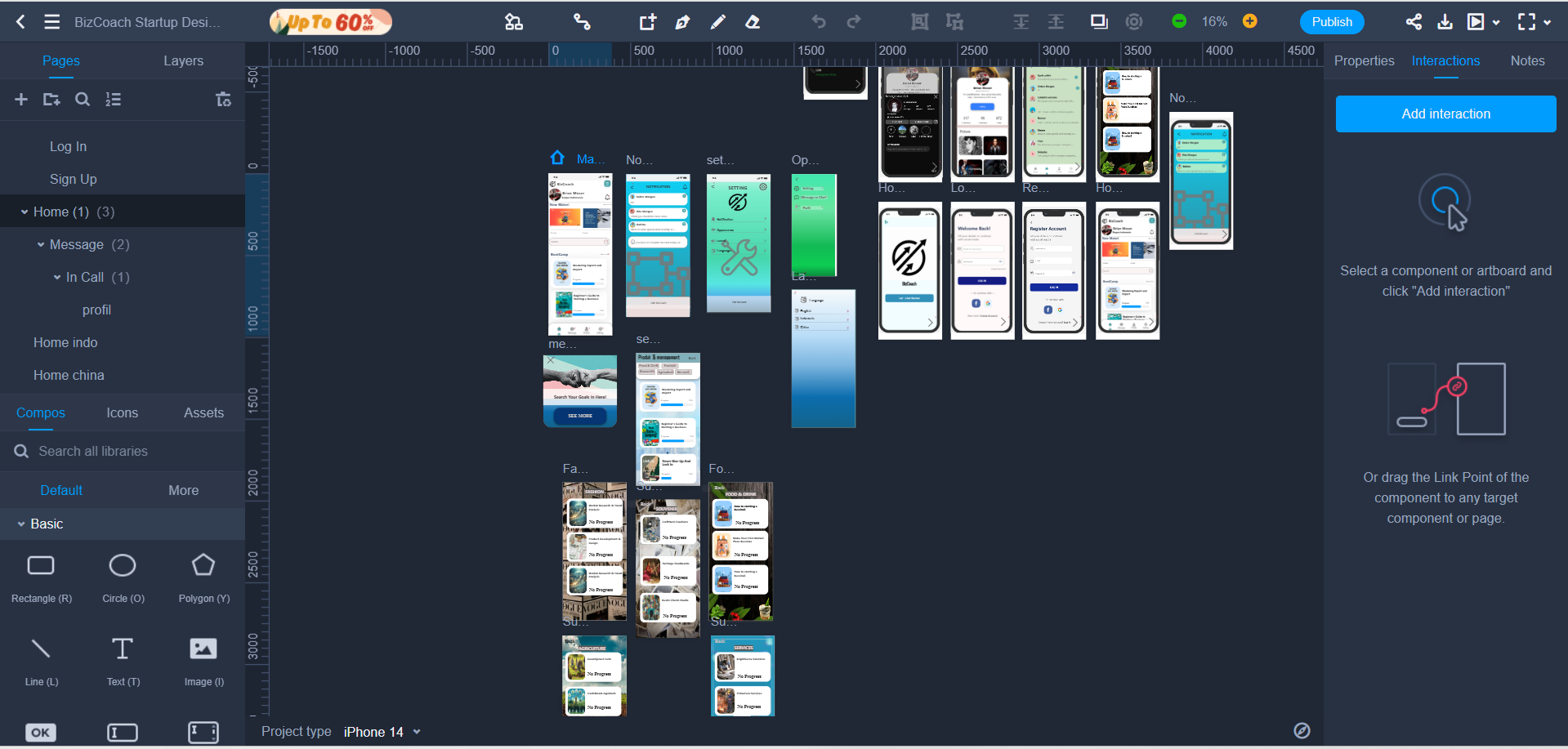Viewport: 1568px width, 749px height.
Task: Click the add artboard icon
Action: 647,22
